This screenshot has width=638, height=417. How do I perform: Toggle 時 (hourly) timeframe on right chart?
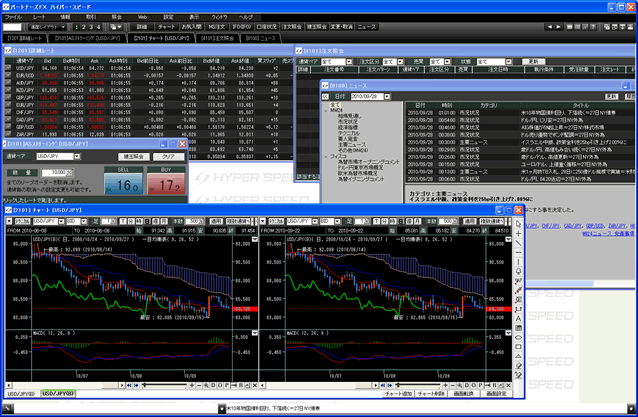click(393, 221)
